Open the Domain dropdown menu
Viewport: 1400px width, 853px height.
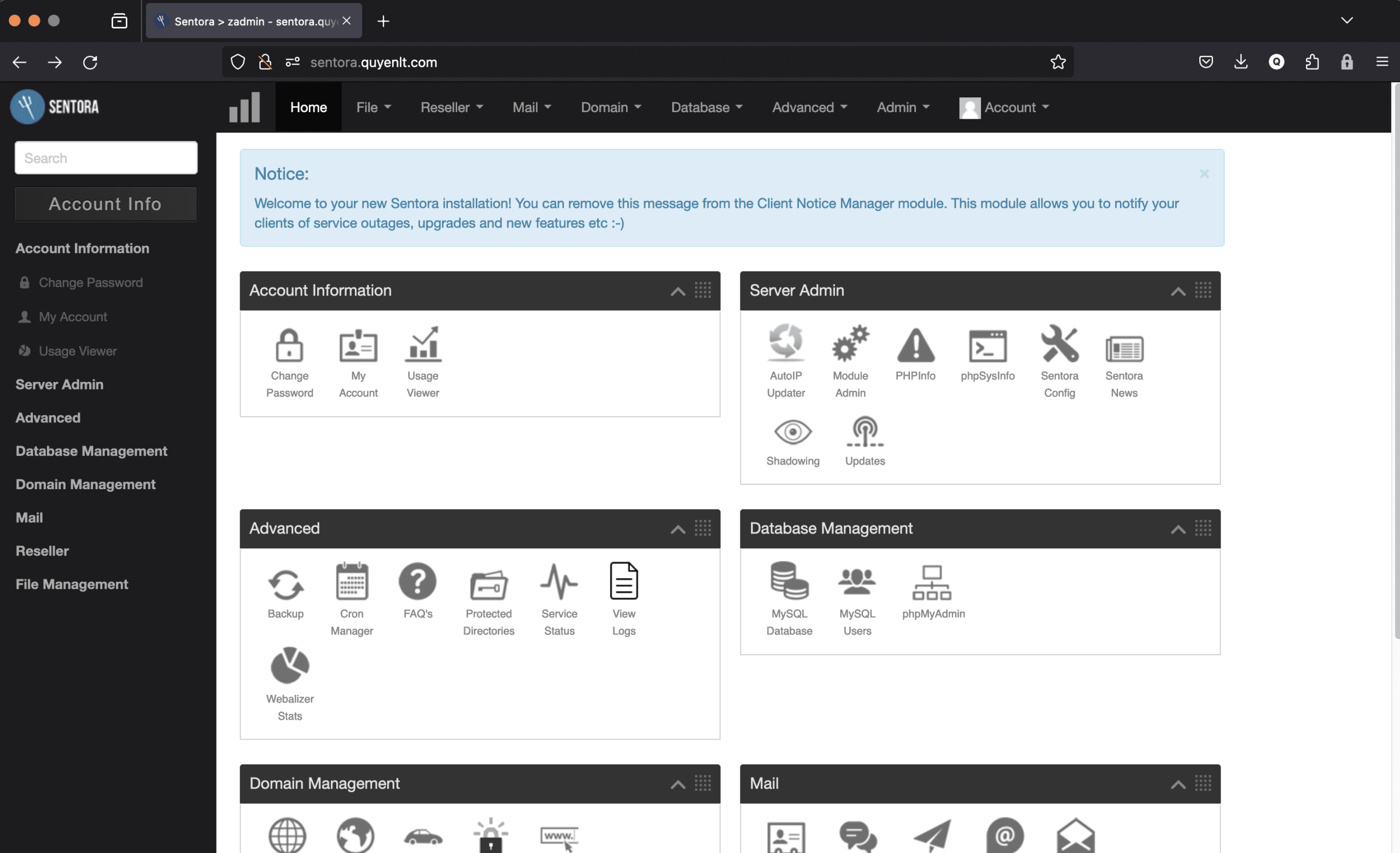click(x=610, y=107)
